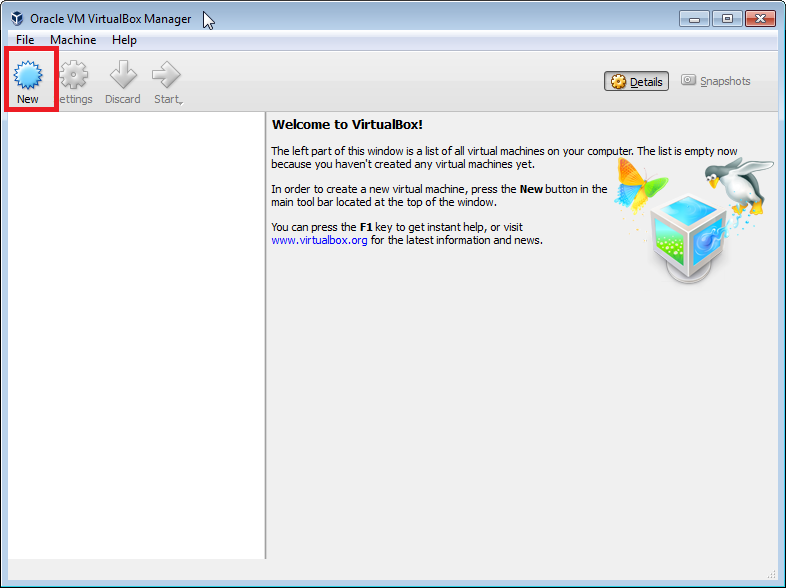
Task: Switch to the Snapshots view
Action: (715, 82)
